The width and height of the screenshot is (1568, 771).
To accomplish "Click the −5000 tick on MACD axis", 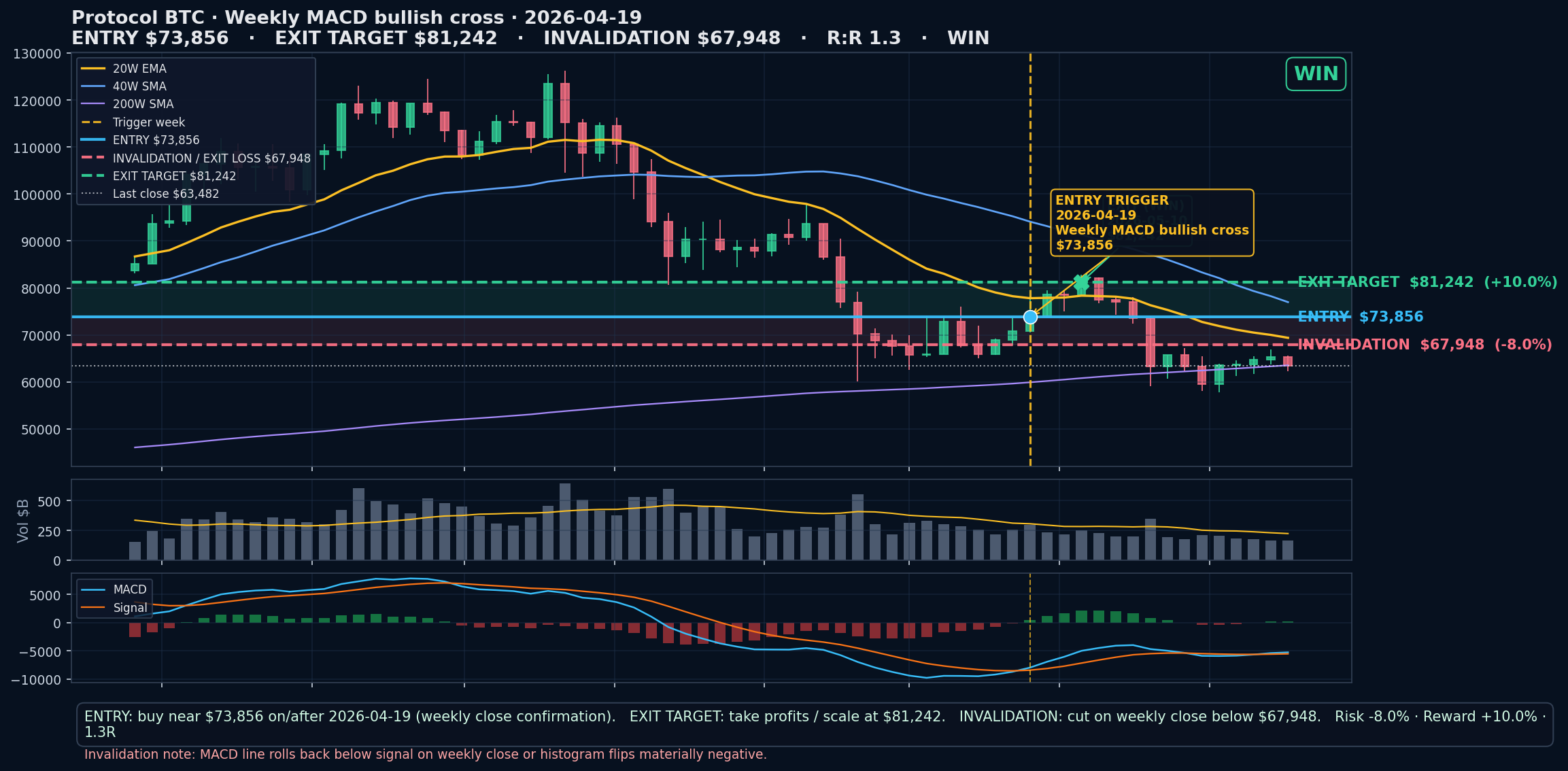I will (40, 651).
